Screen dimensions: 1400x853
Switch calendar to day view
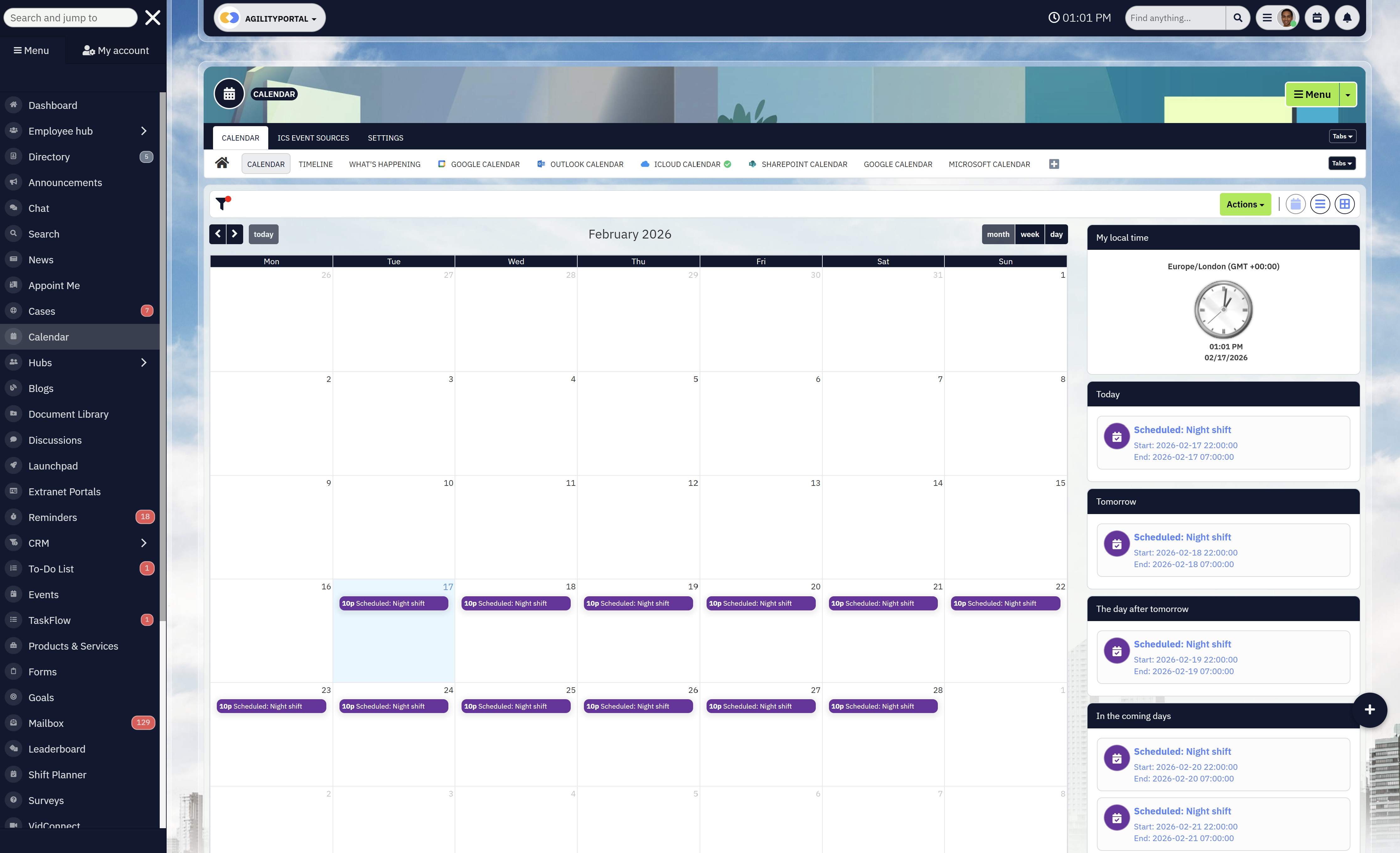coord(1056,234)
